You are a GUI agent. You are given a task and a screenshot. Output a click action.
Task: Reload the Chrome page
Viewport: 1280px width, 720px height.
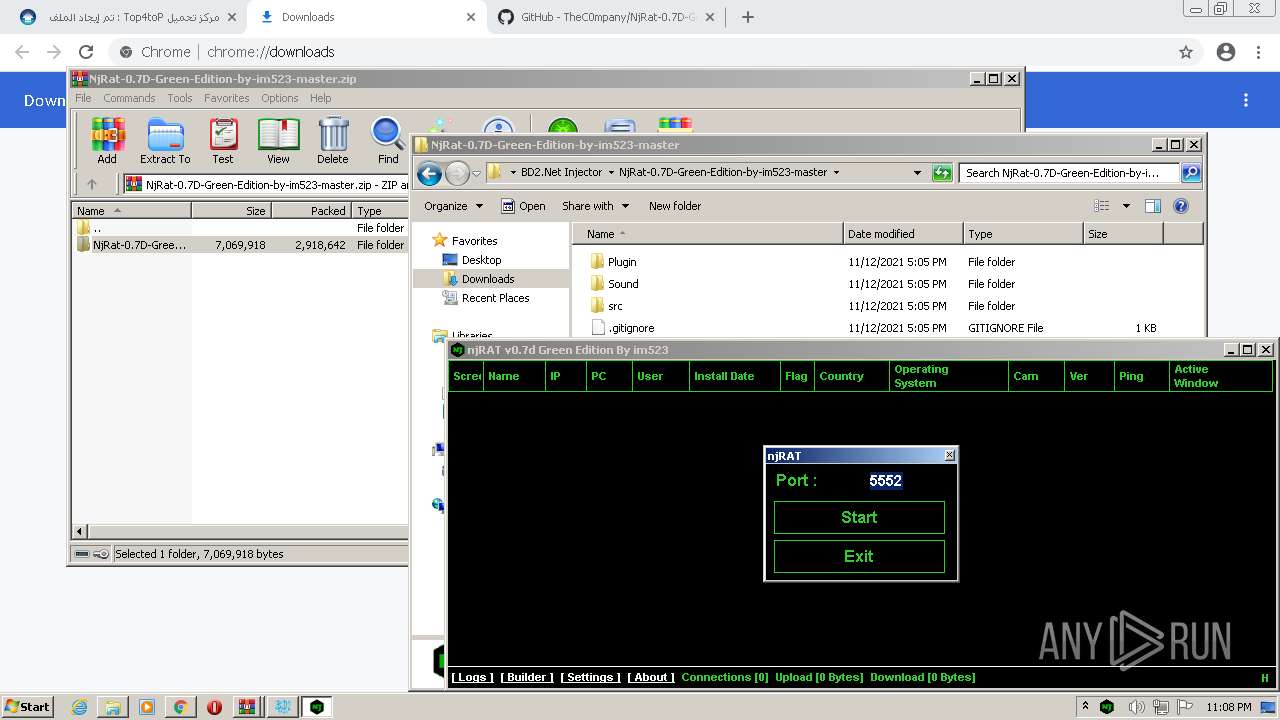pyautogui.click(x=86, y=52)
